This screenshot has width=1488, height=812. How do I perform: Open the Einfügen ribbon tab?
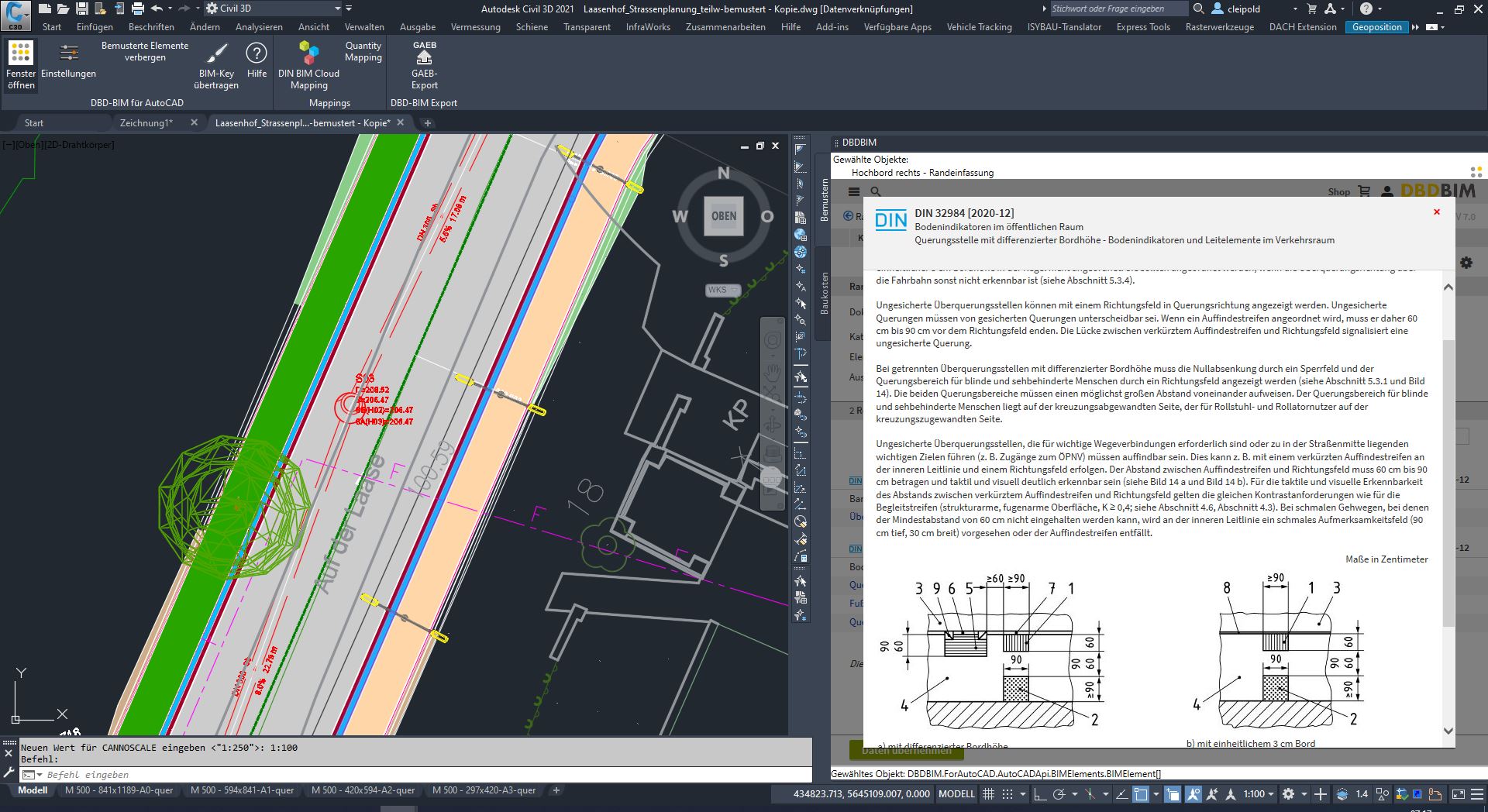point(95,26)
